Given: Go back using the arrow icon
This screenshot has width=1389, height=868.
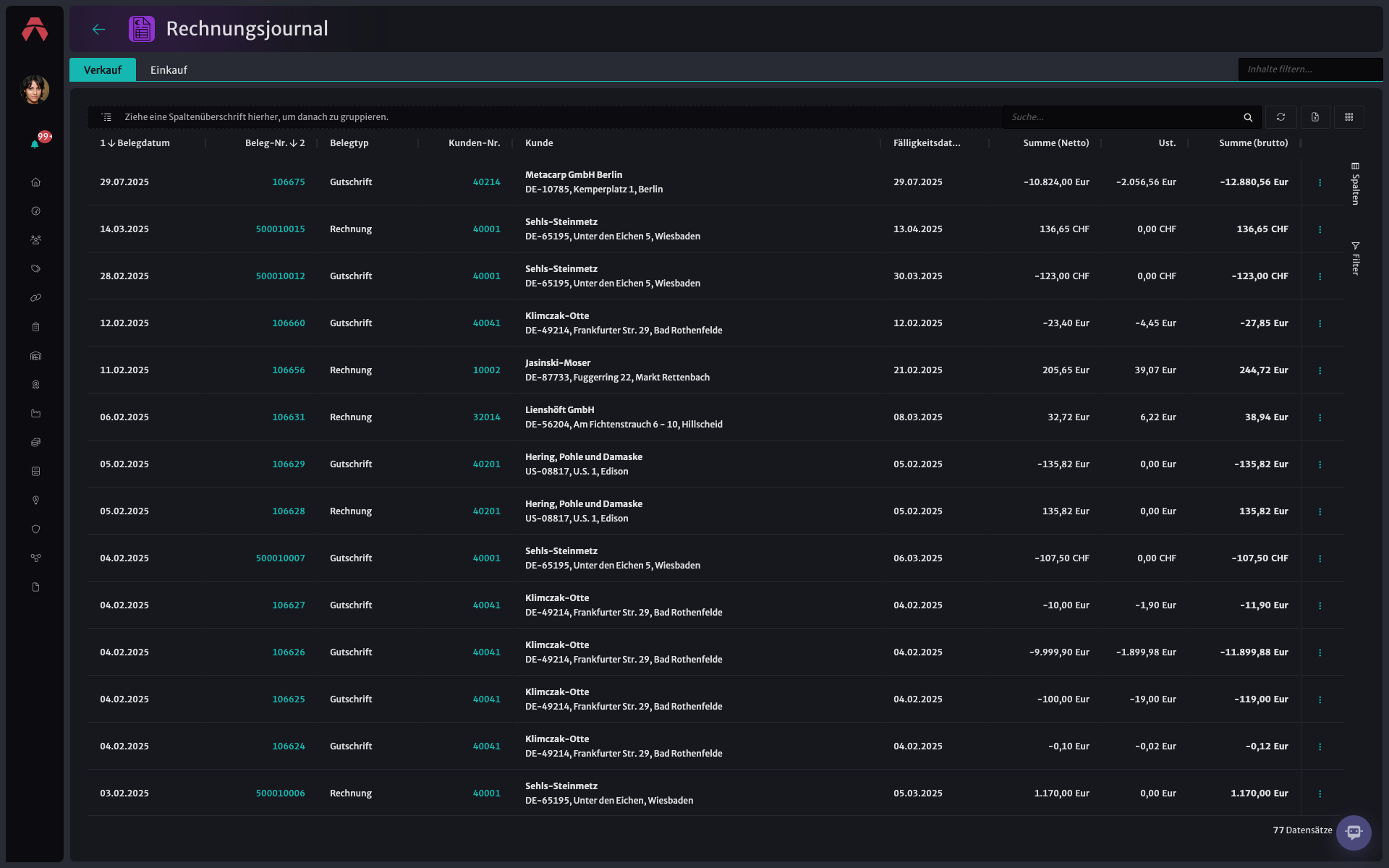Looking at the screenshot, I should (x=99, y=29).
